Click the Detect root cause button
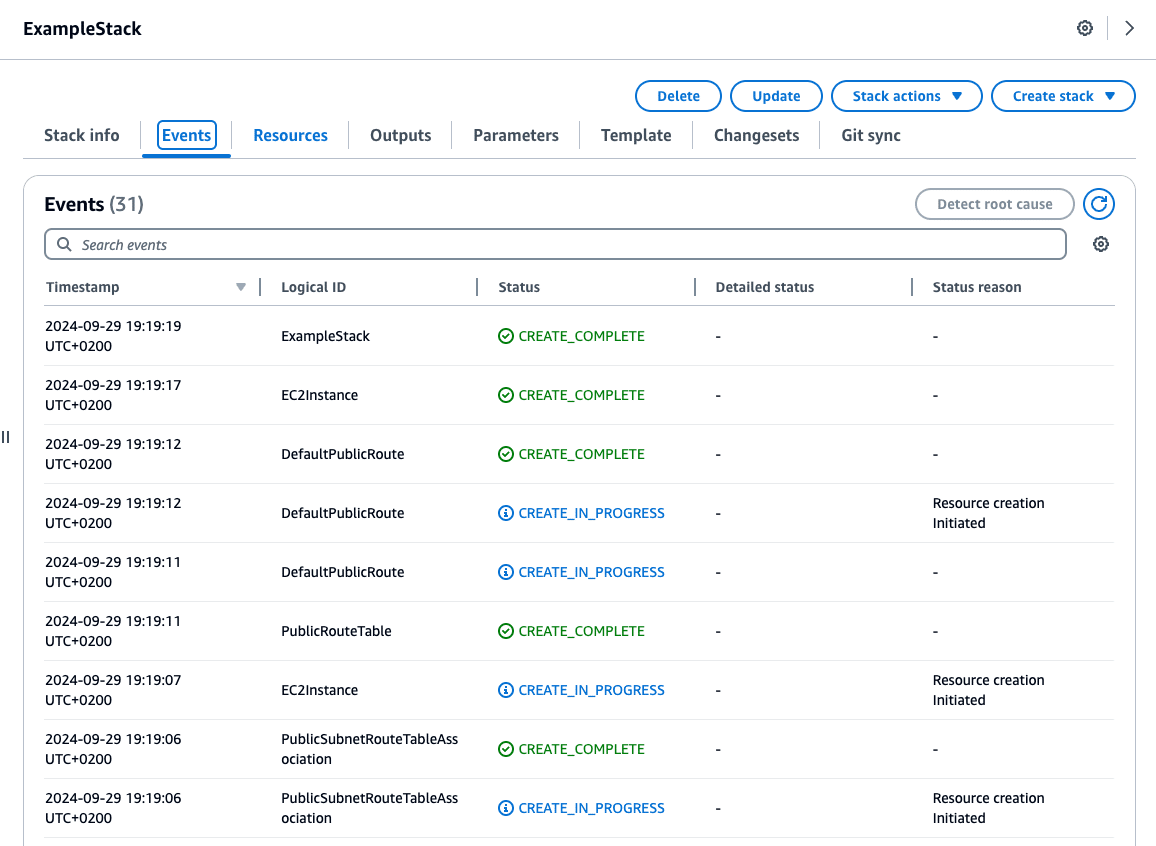Image resolution: width=1156 pixels, height=846 pixels. pos(994,204)
